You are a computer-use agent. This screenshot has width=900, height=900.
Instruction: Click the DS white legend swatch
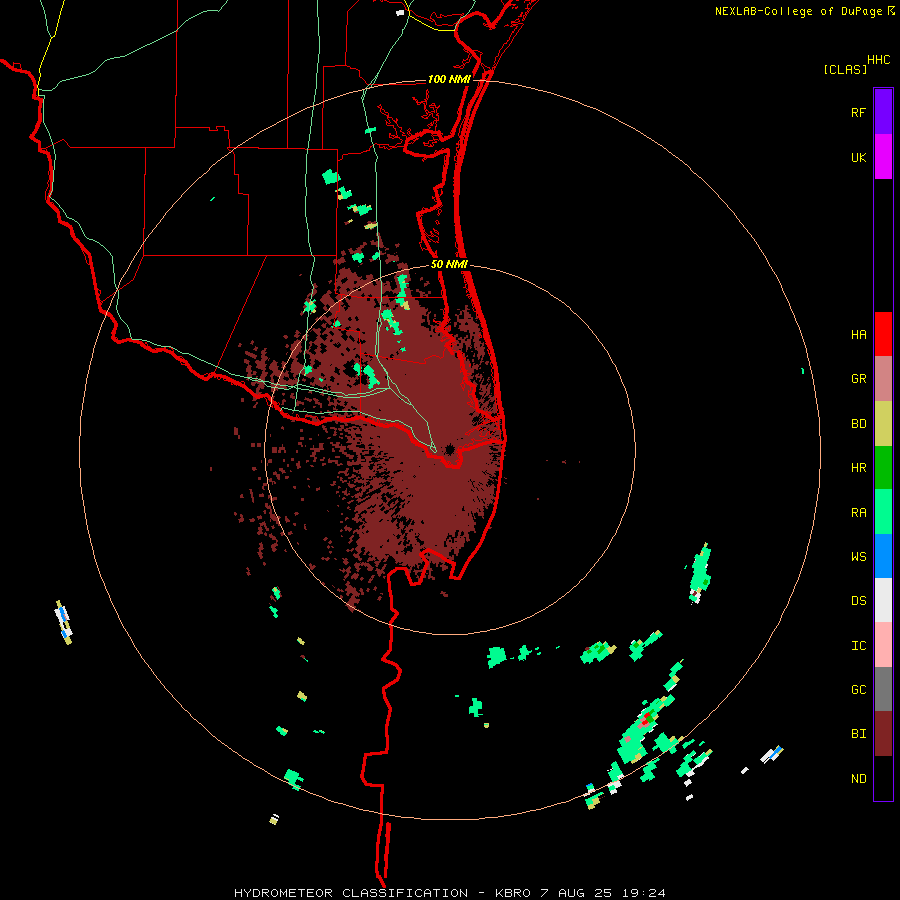coord(883,600)
